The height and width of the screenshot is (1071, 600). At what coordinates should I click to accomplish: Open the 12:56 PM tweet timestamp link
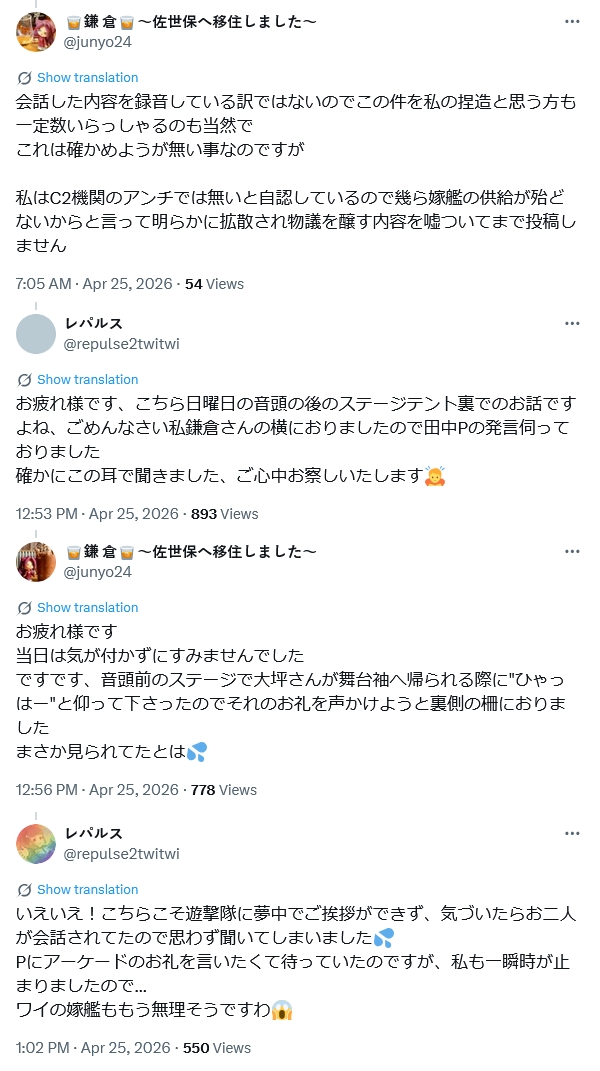pyautogui.click(x=97, y=790)
